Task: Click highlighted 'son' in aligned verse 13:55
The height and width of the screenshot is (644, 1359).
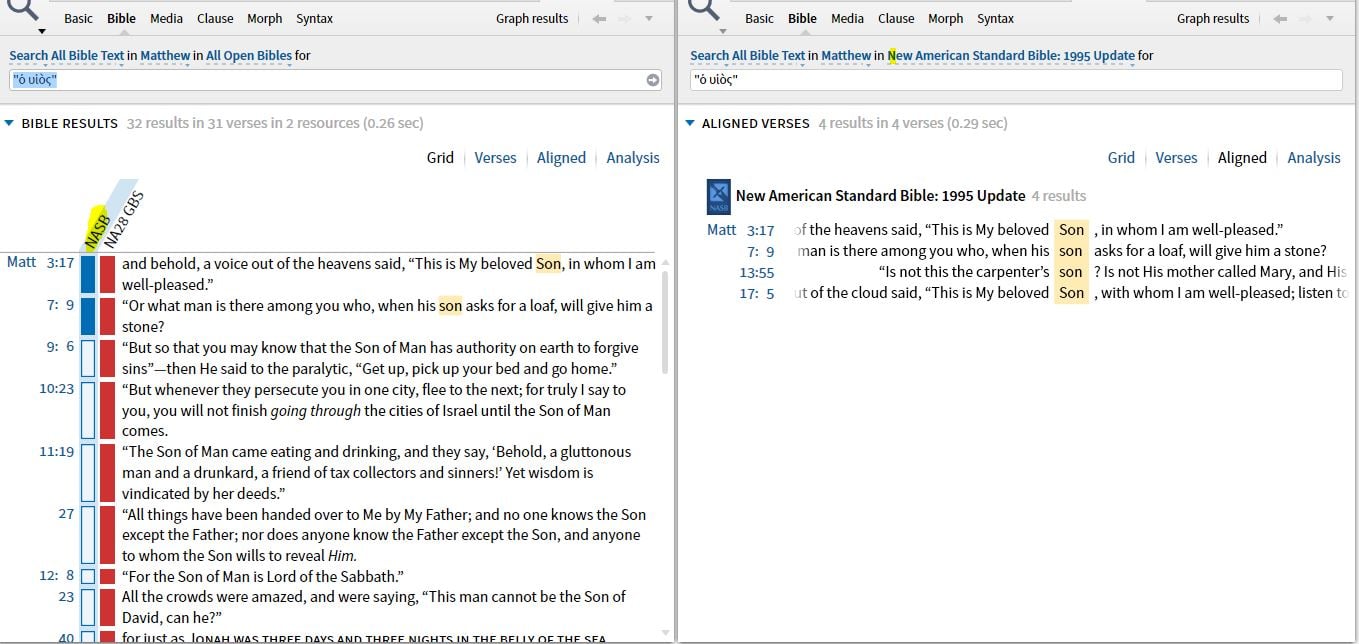Action: point(1071,272)
